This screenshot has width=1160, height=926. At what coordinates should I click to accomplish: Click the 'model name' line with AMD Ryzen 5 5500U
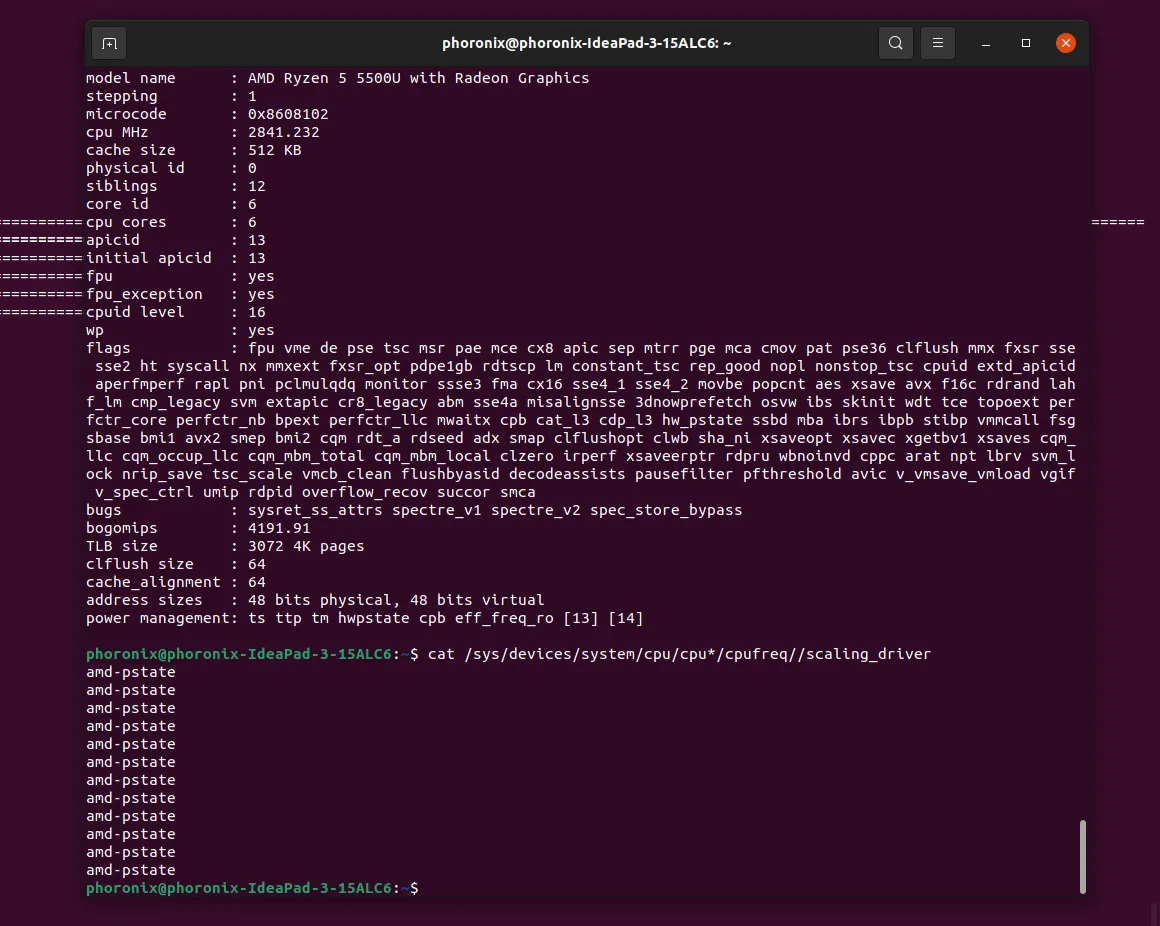(337, 78)
